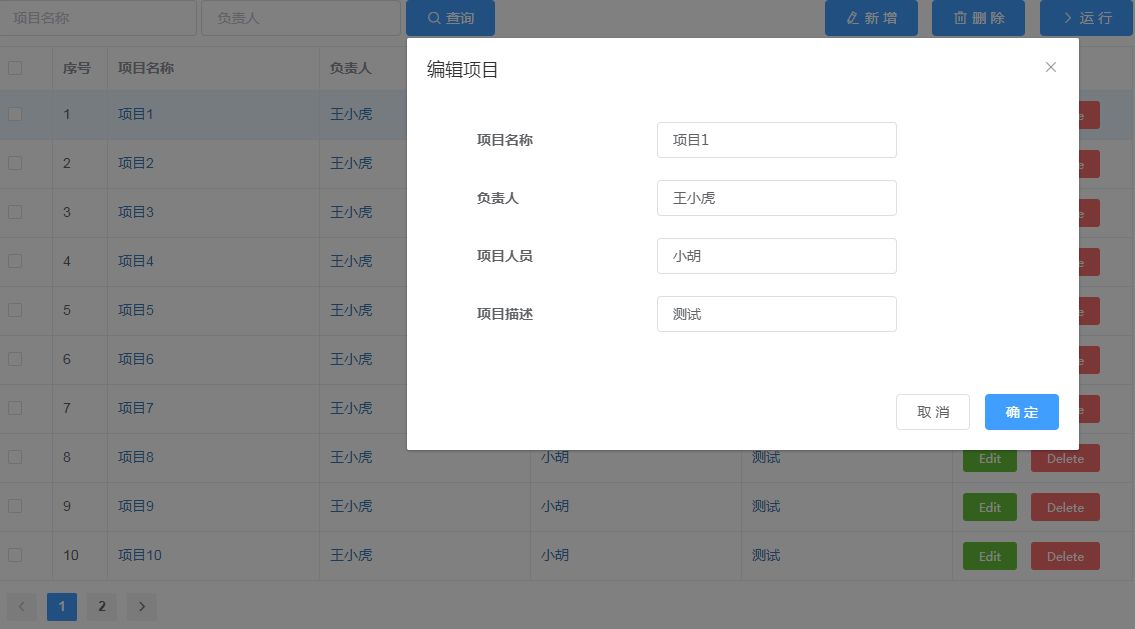
Task: Toggle the select-all checkbox in the table header
Action: [14, 67]
